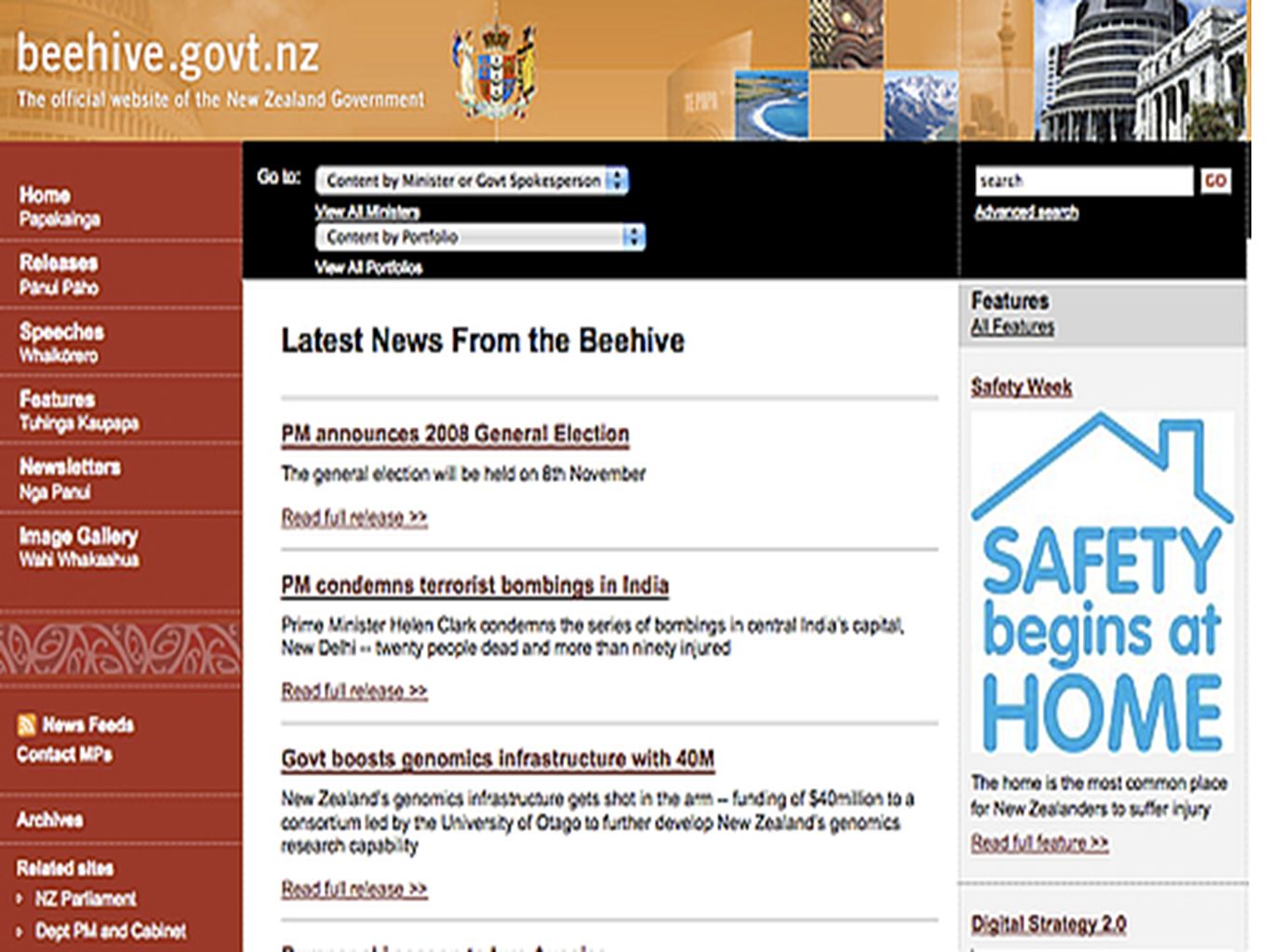Open PM announces 2008 General Election headline
Viewport: 1270px width, 952px height.
tap(455, 435)
